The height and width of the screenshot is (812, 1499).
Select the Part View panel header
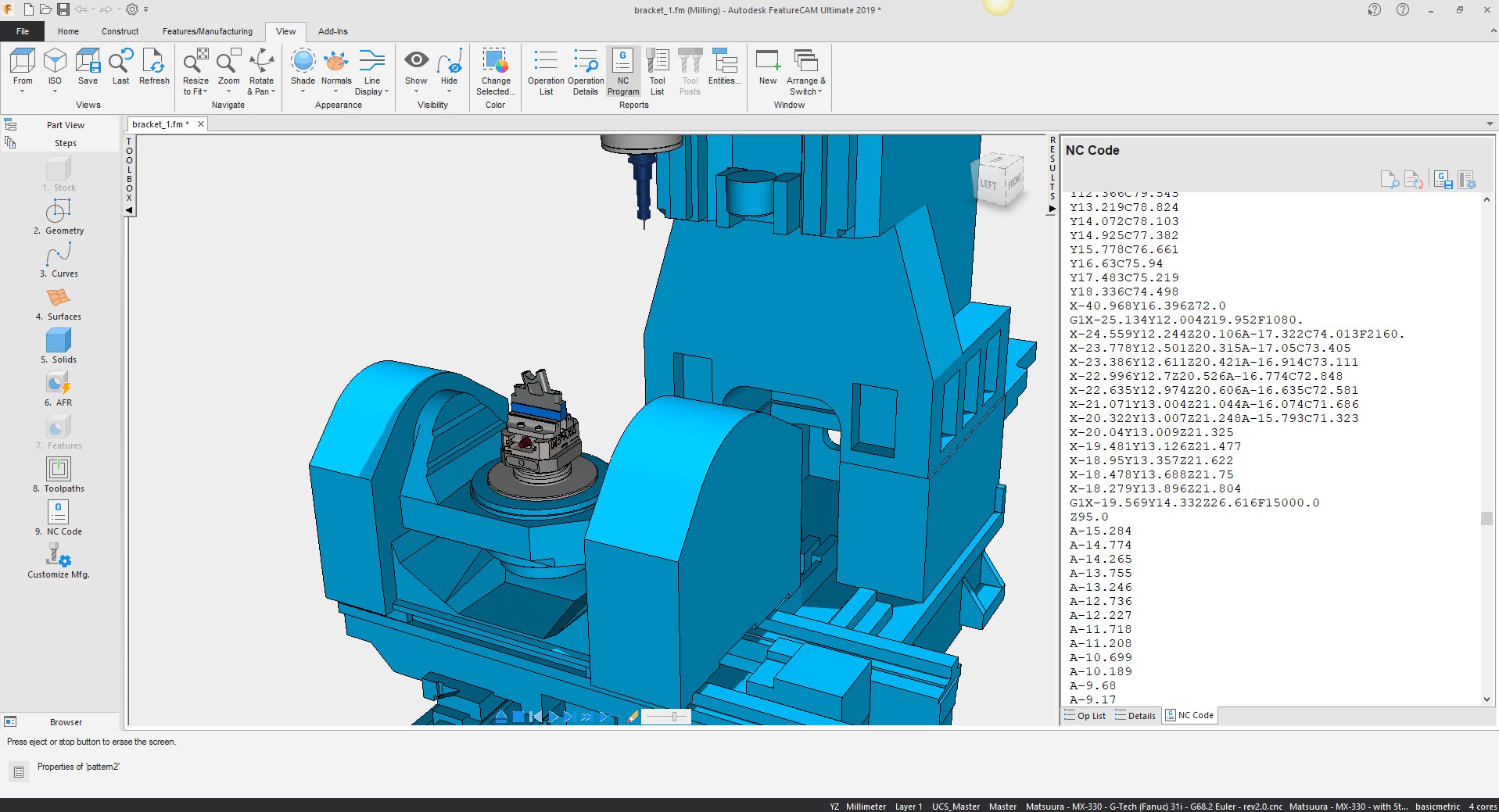pyautogui.click(x=65, y=125)
